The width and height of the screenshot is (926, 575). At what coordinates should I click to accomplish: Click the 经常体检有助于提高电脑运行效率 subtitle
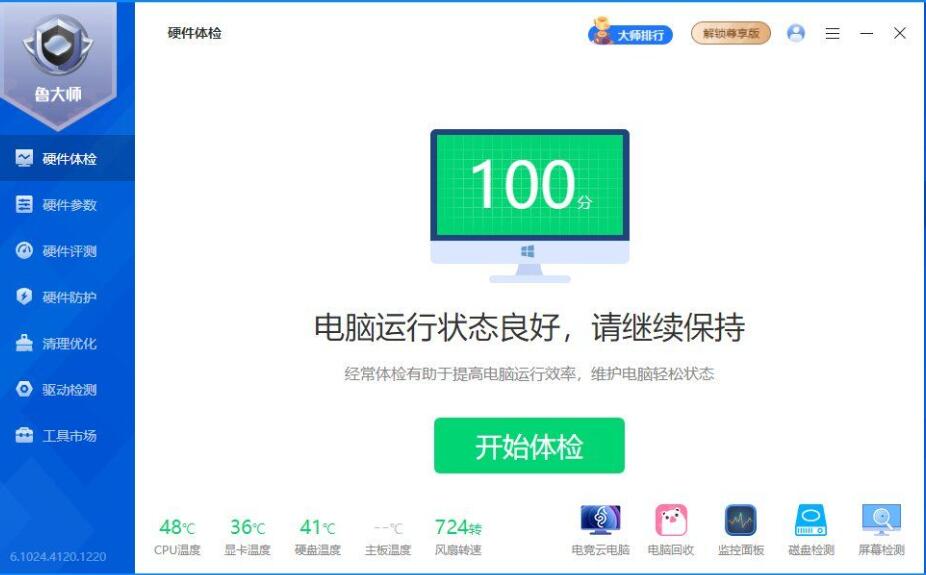click(529, 374)
